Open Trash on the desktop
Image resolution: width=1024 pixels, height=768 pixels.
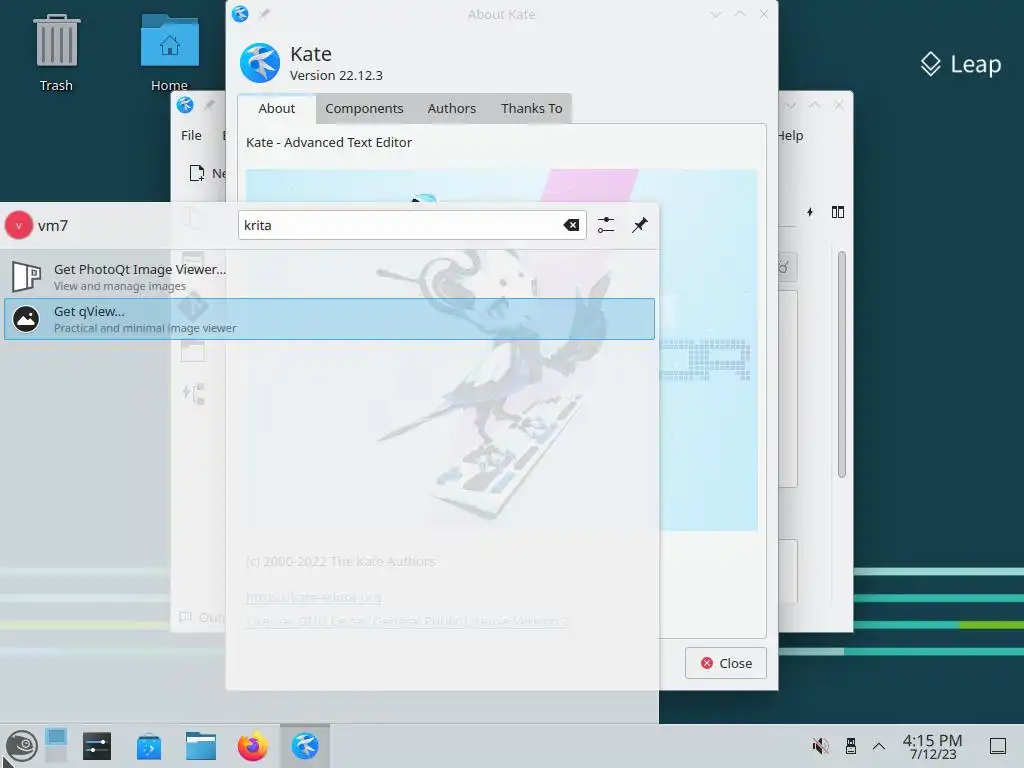(x=56, y=54)
